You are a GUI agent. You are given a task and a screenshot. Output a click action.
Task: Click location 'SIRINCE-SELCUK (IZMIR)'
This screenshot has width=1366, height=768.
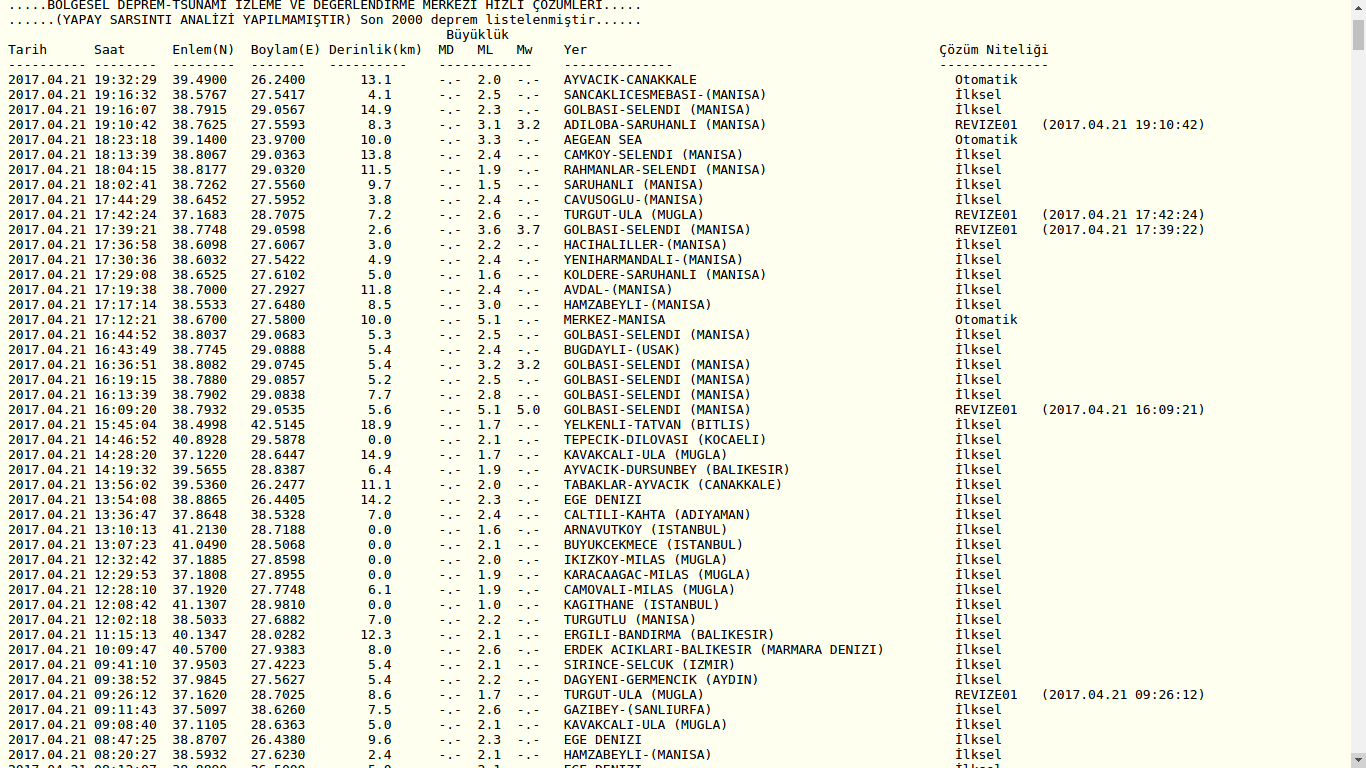coord(649,665)
